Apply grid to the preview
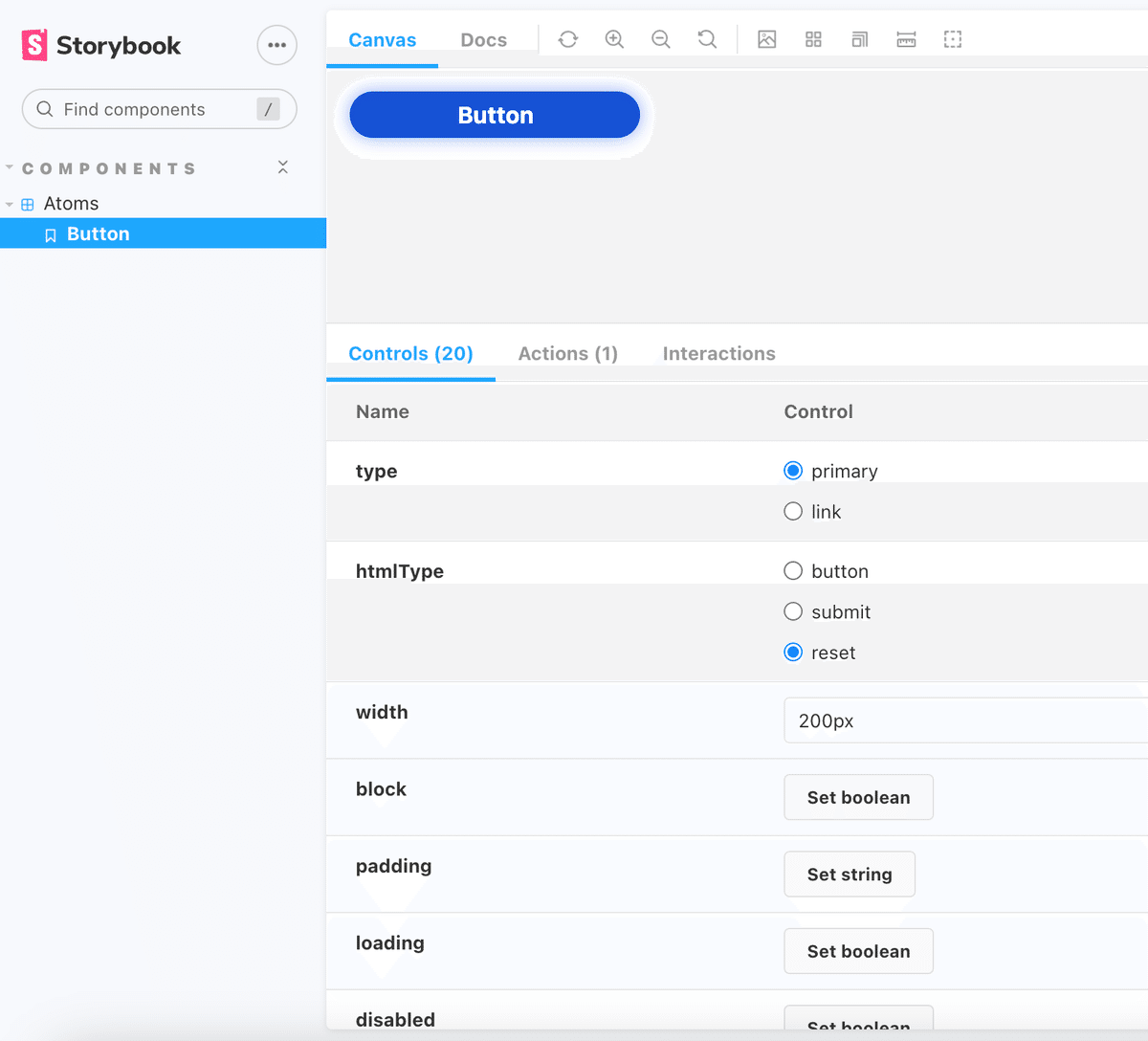 click(x=813, y=39)
